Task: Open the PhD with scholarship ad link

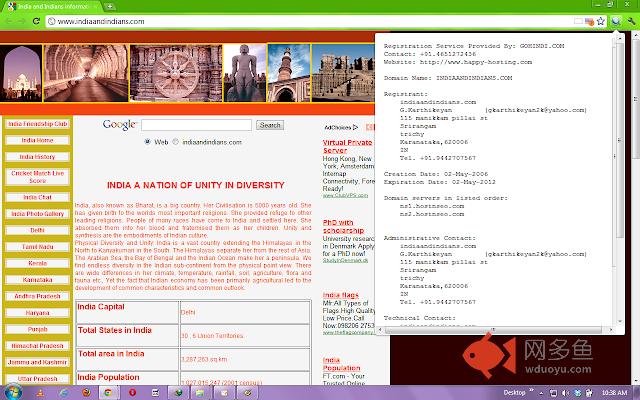Action: pyautogui.click(x=343, y=226)
